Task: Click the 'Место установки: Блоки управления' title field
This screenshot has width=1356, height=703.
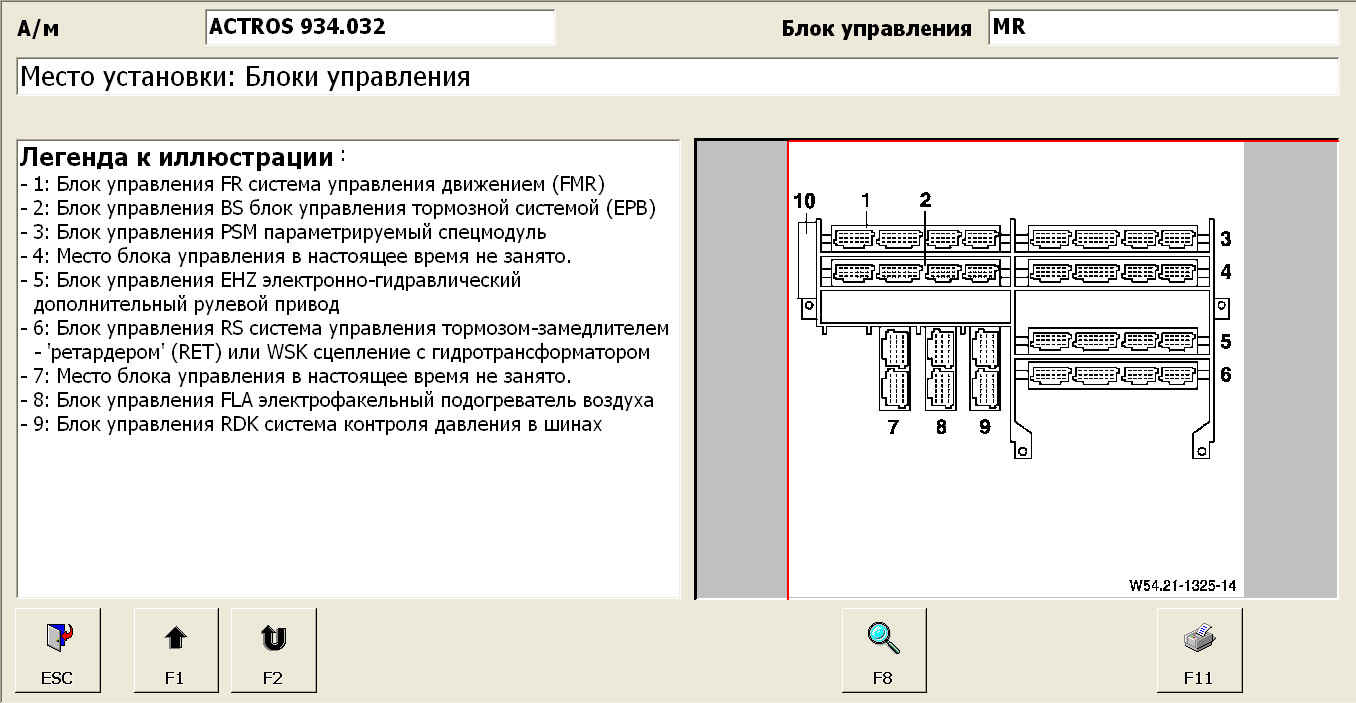Action: (x=678, y=77)
